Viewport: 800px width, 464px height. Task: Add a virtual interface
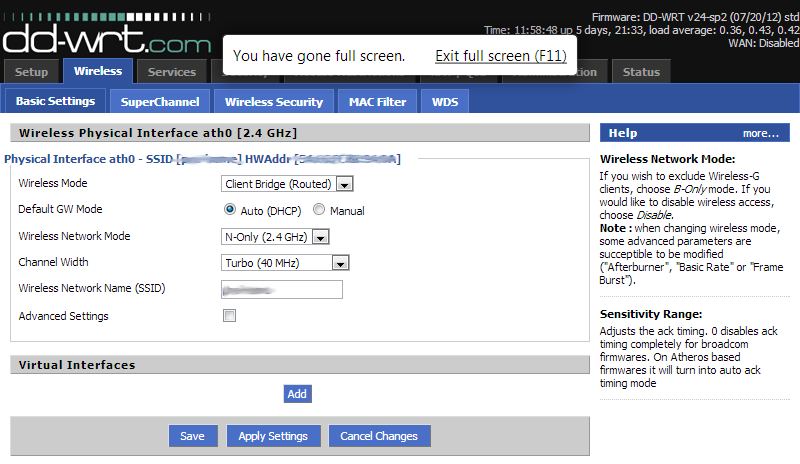[x=297, y=394]
